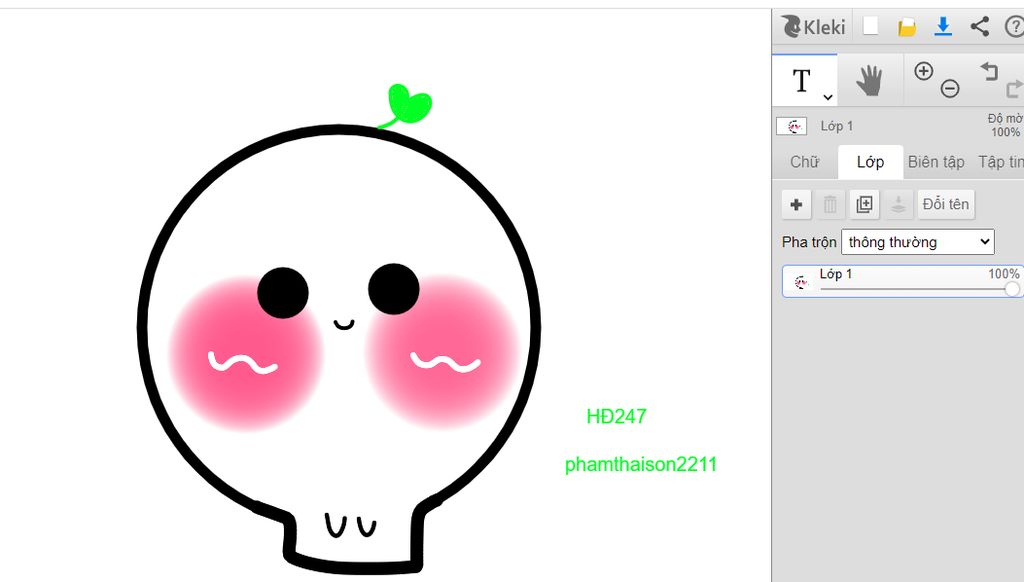
Task: Add a new layer
Action: click(x=796, y=204)
